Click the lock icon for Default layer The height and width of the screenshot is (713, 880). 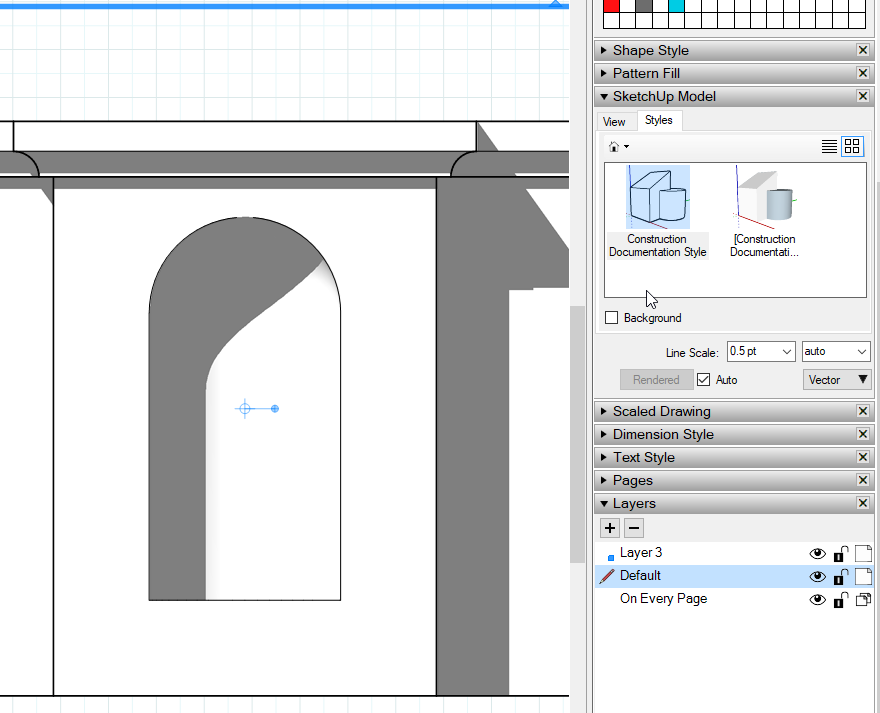click(842, 576)
